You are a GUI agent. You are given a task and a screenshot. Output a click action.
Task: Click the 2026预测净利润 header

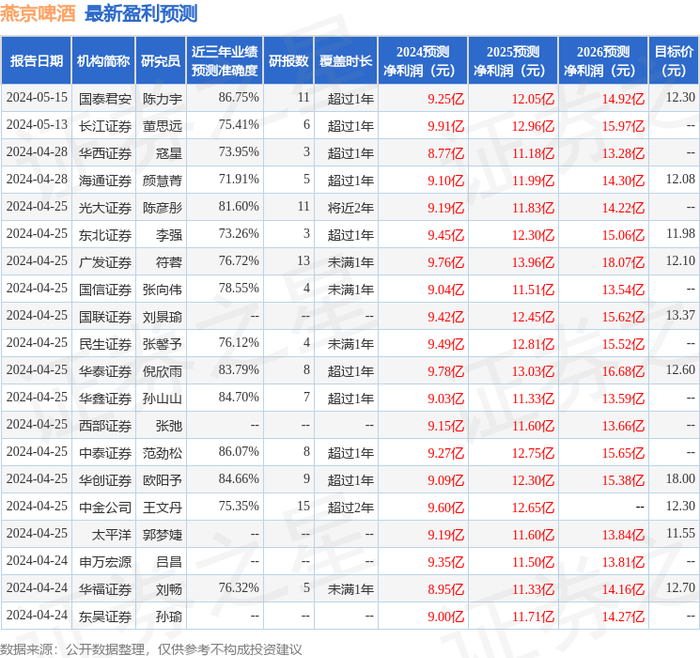point(603,61)
